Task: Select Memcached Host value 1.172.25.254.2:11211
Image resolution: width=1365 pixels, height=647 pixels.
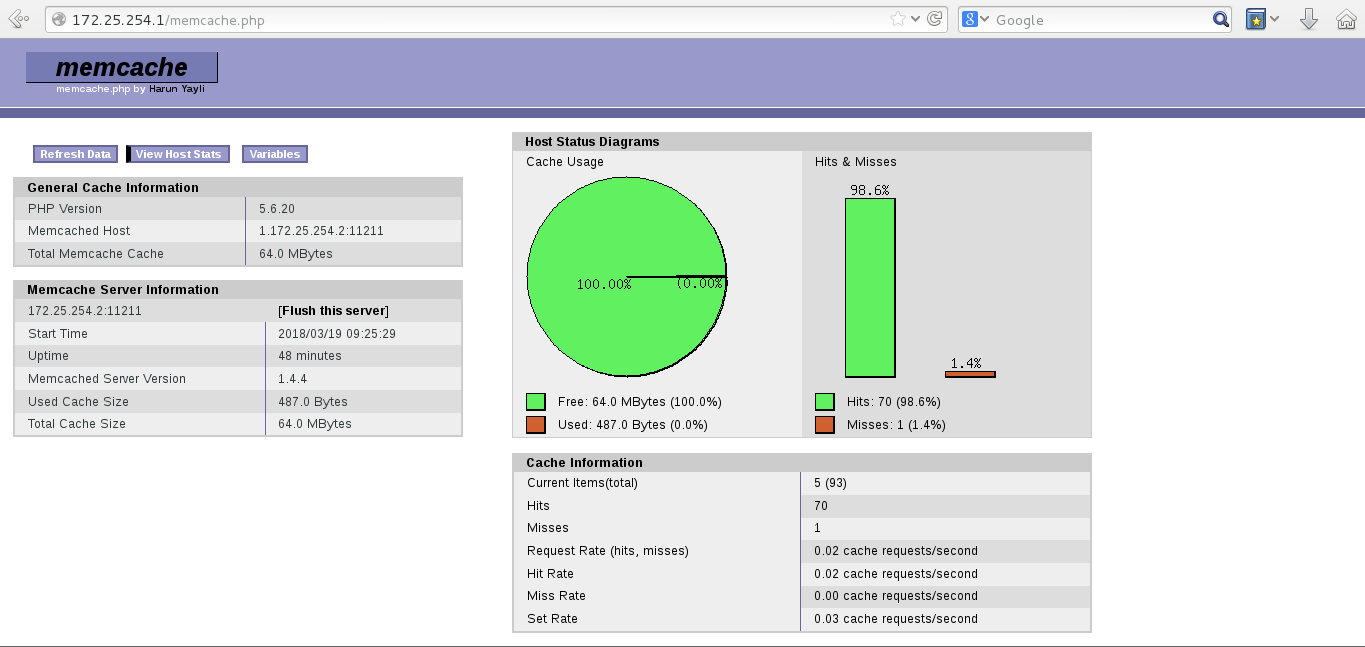Action: tap(321, 231)
